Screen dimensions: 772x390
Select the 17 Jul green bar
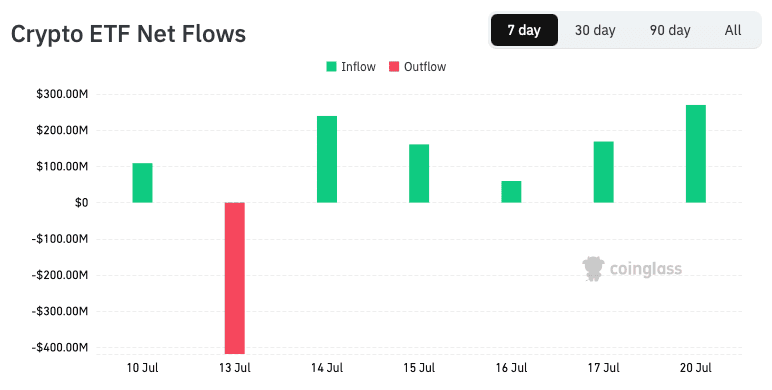tap(604, 172)
